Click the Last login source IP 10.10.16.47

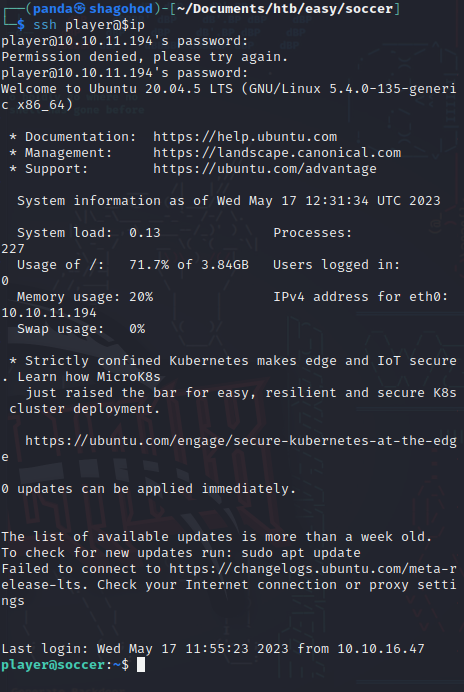(x=381, y=648)
